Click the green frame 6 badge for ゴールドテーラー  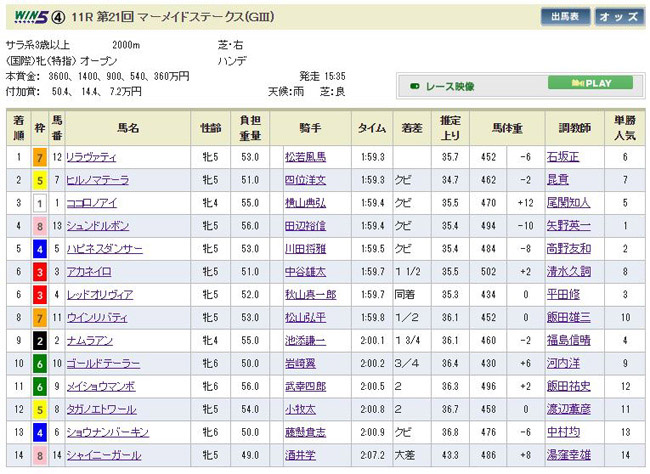click(39, 364)
